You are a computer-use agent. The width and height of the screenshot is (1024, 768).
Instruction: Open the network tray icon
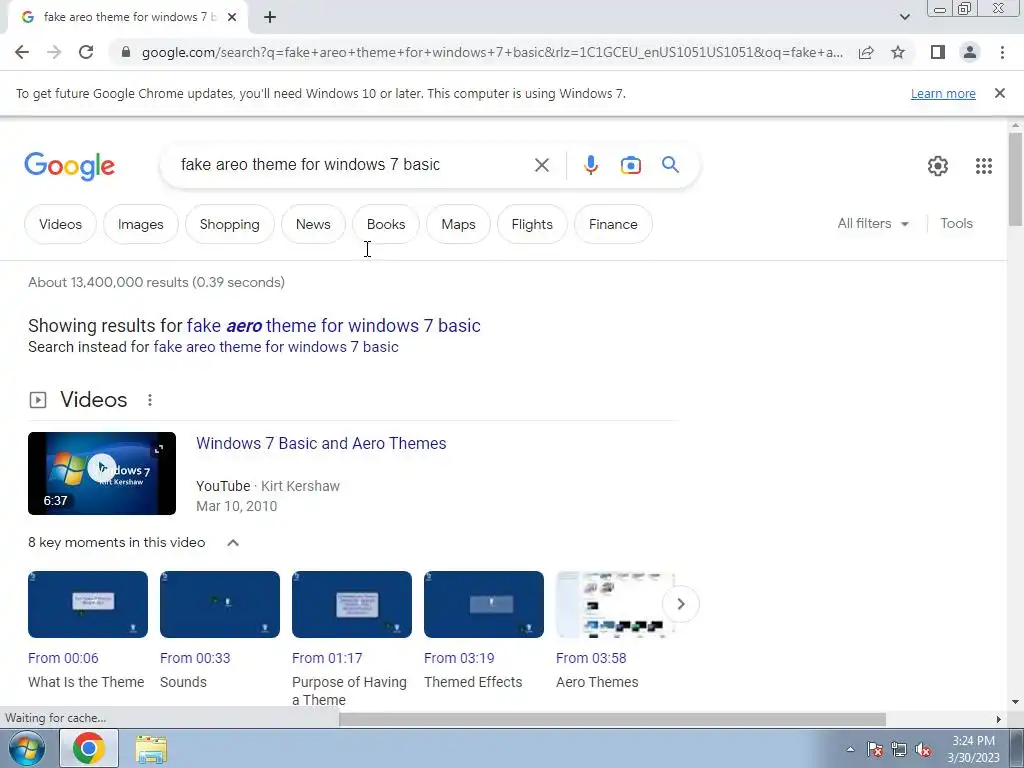[899, 749]
